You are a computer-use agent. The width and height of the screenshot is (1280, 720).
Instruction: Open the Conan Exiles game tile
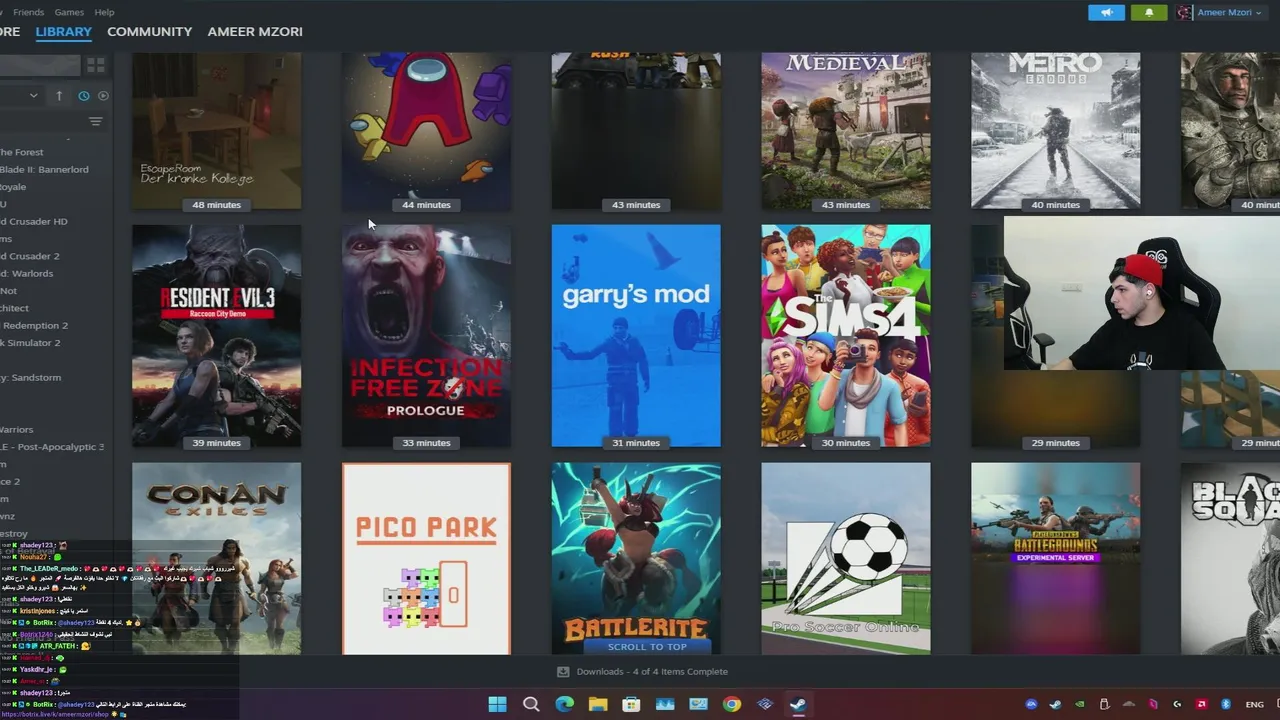[216, 558]
